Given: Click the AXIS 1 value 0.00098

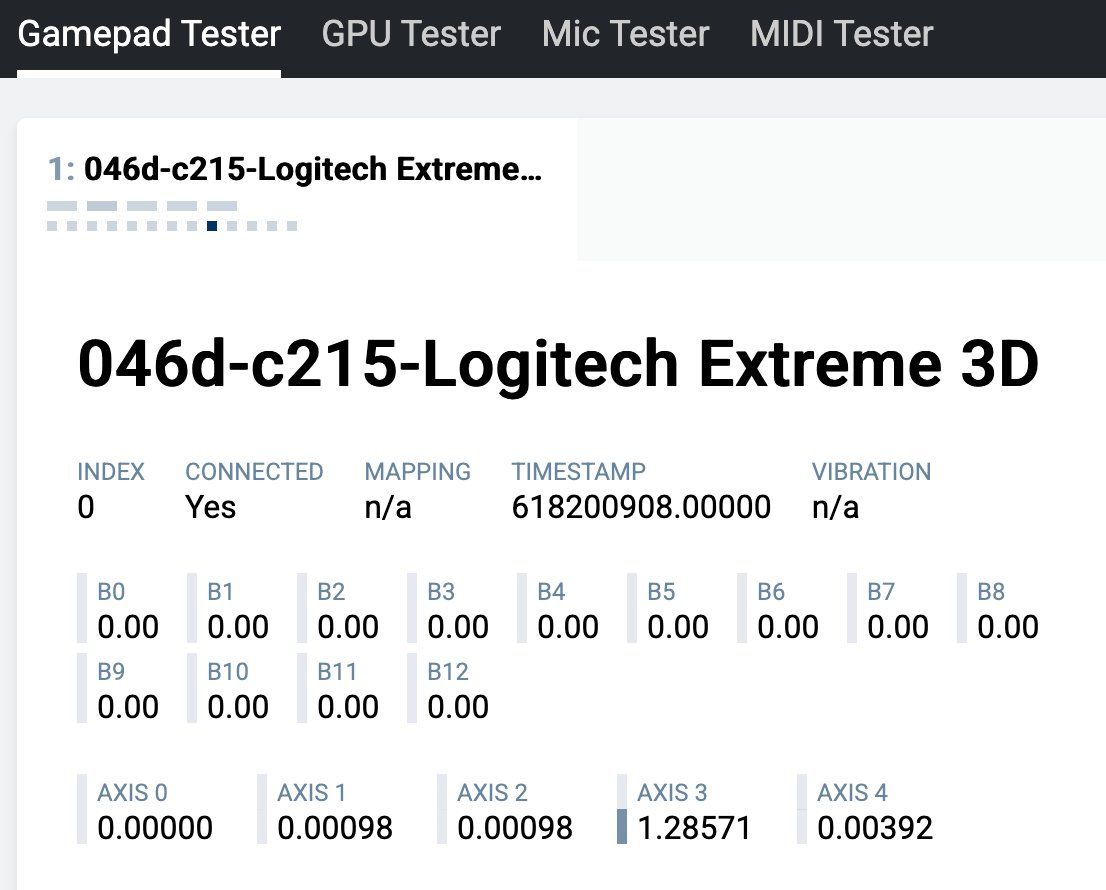Looking at the screenshot, I should click(335, 828).
